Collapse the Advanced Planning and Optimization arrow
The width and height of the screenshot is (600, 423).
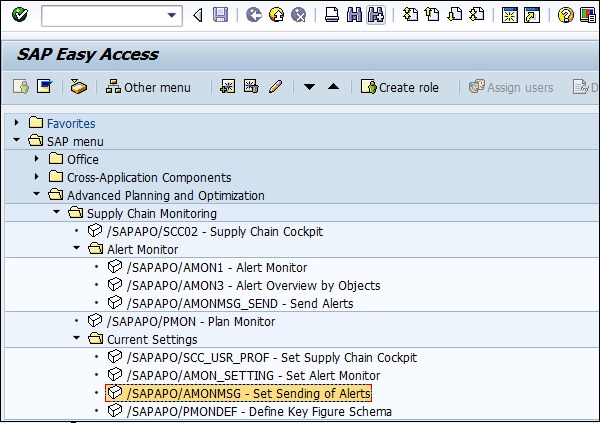pyautogui.click(x=36, y=194)
